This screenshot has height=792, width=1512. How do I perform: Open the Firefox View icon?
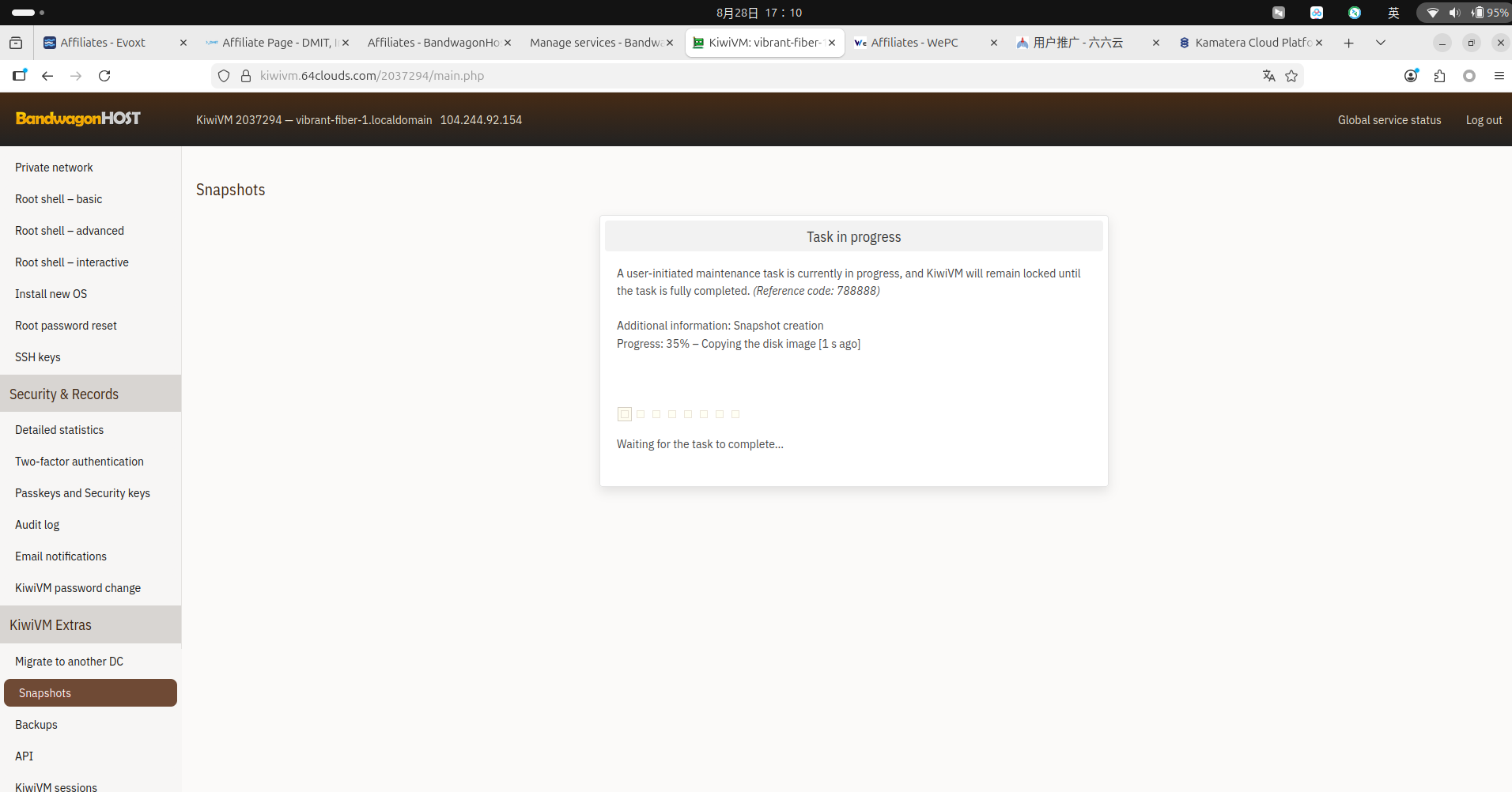16,43
